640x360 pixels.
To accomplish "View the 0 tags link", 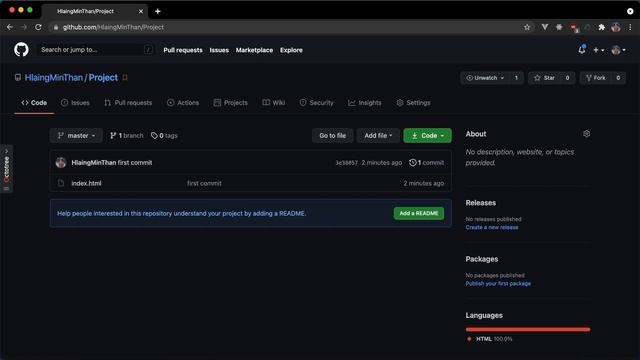I will click(164, 136).
